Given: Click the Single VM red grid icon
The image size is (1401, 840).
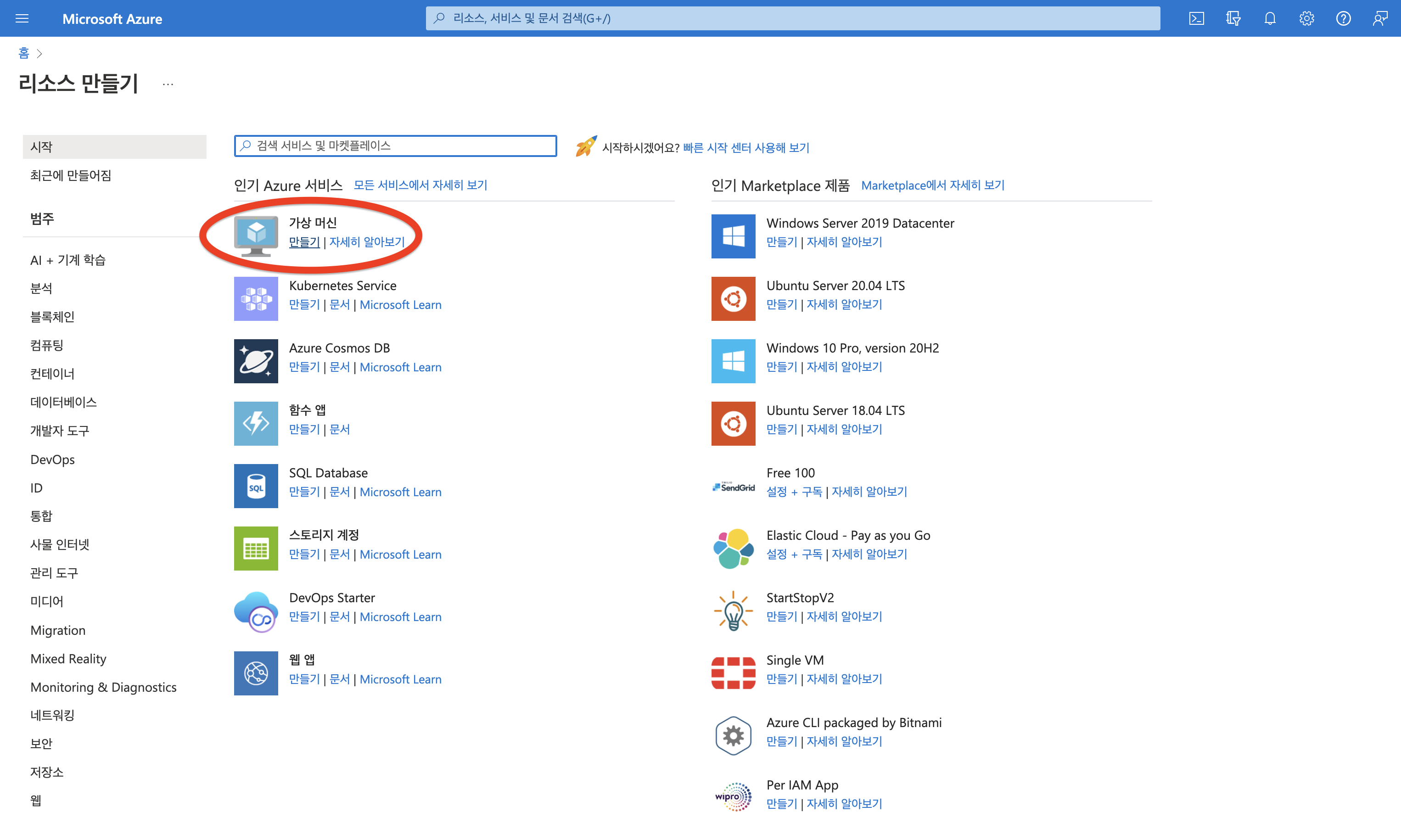Looking at the screenshot, I should pos(733,673).
